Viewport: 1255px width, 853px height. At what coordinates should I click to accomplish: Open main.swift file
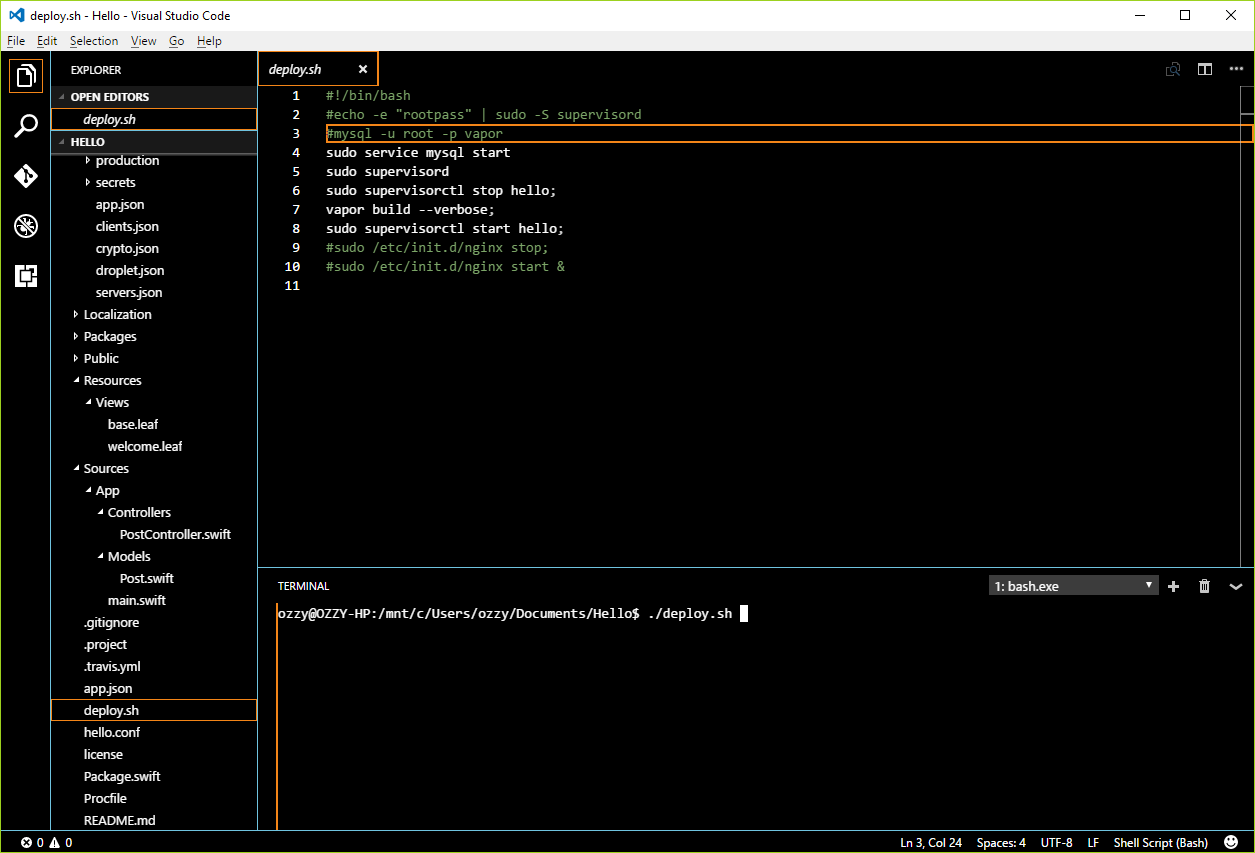[137, 600]
